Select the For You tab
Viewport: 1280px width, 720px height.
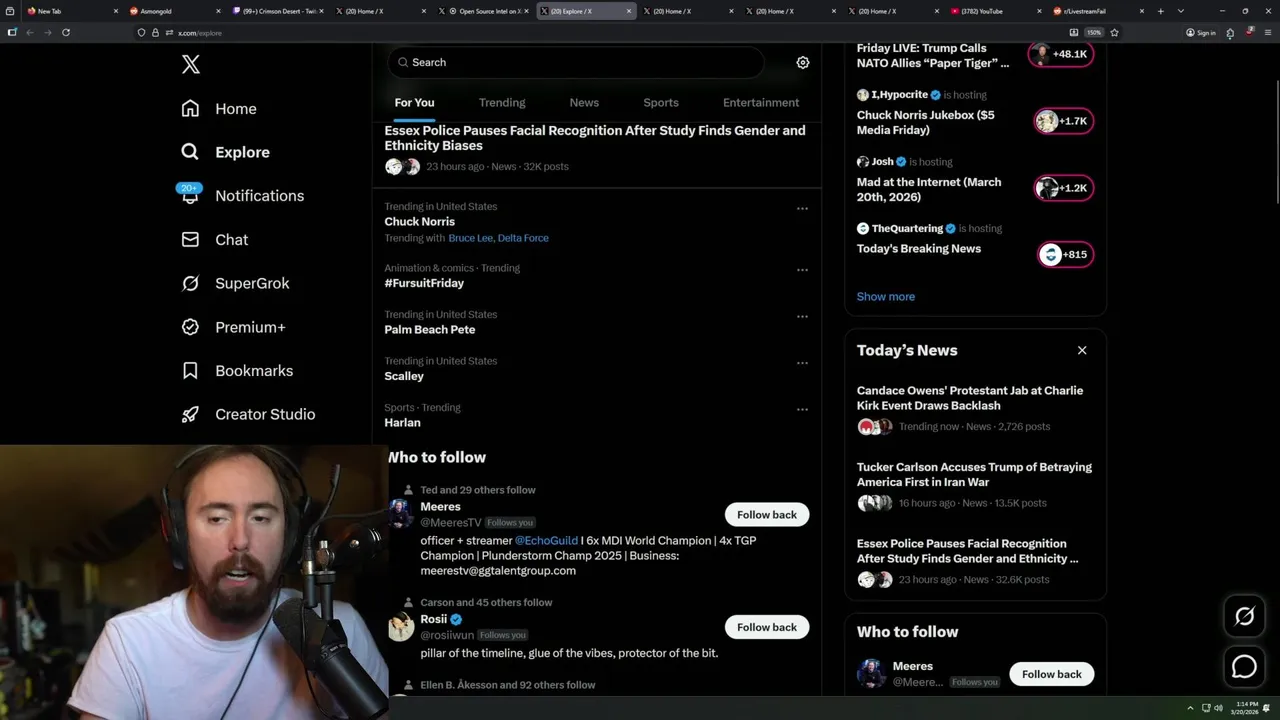414,103
